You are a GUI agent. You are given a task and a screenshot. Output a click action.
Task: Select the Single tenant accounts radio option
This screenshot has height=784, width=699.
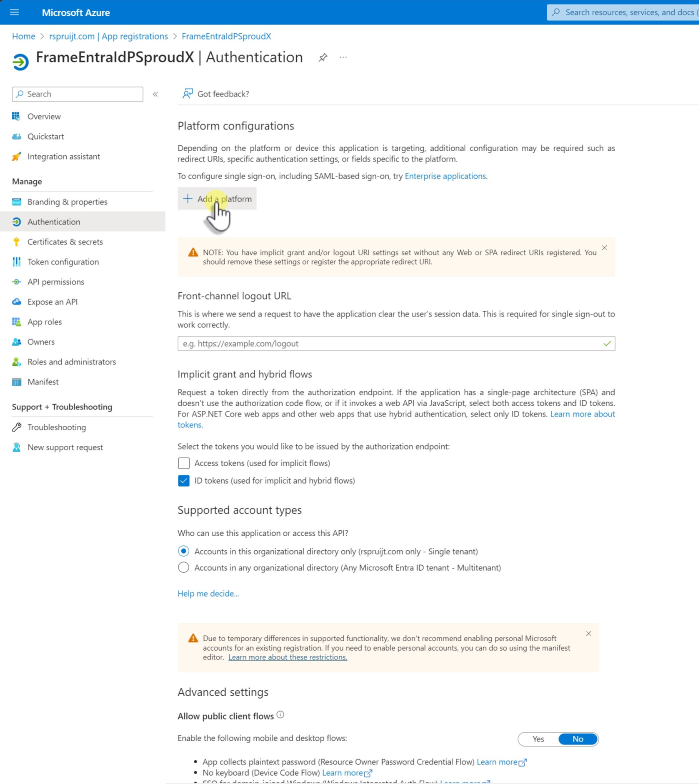tap(183, 551)
